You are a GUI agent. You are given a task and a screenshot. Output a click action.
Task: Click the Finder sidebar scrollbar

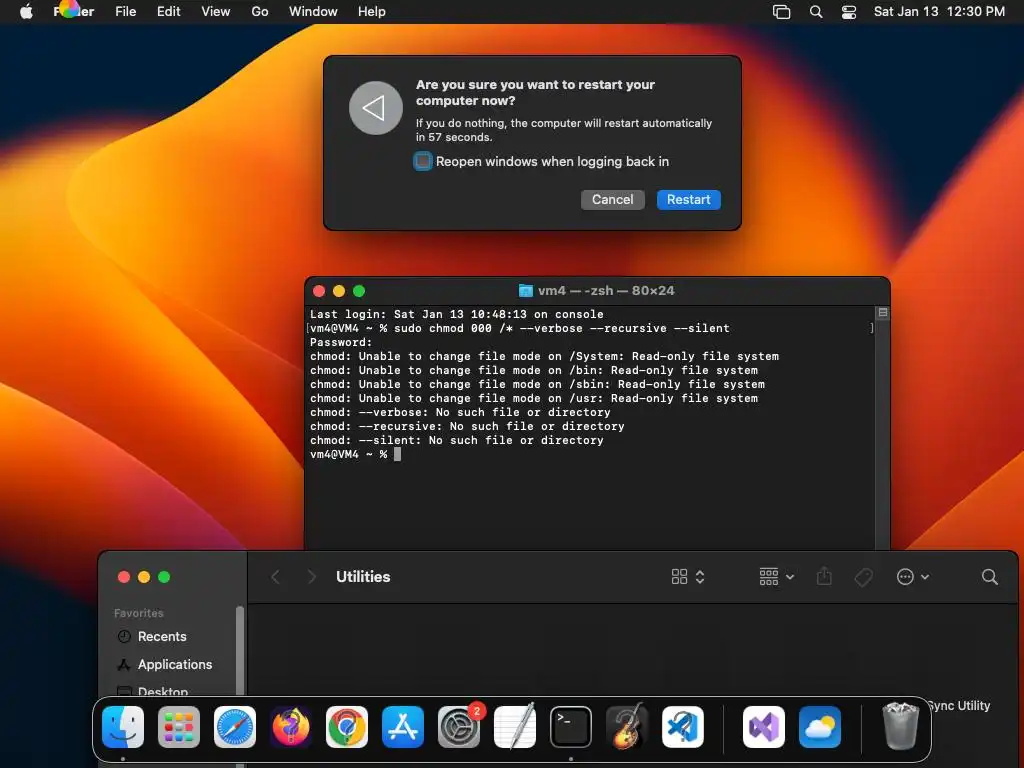click(x=240, y=650)
